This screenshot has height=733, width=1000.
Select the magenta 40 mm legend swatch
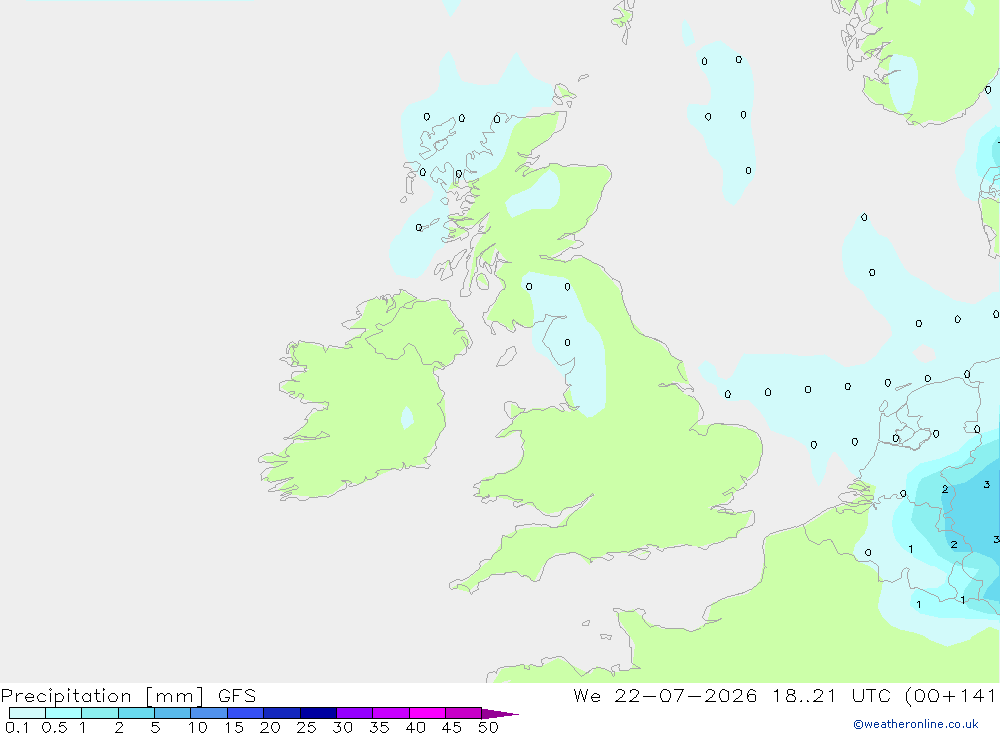pos(427,713)
